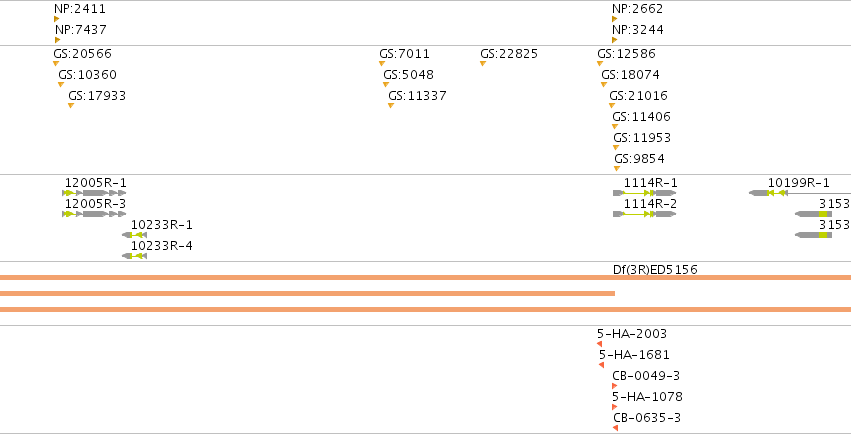Select the NP:7437 insertion label
The height and width of the screenshot is (434, 851).
(81, 29)
